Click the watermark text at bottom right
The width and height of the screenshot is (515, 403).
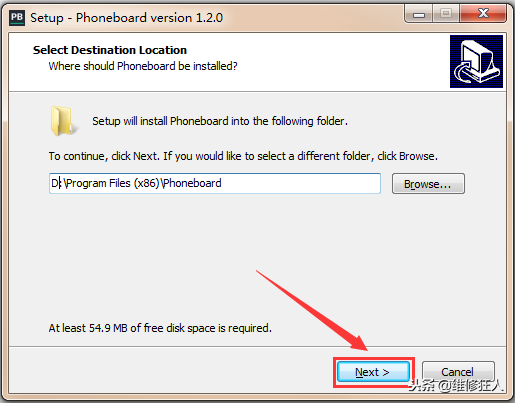(x=455, y=385)
